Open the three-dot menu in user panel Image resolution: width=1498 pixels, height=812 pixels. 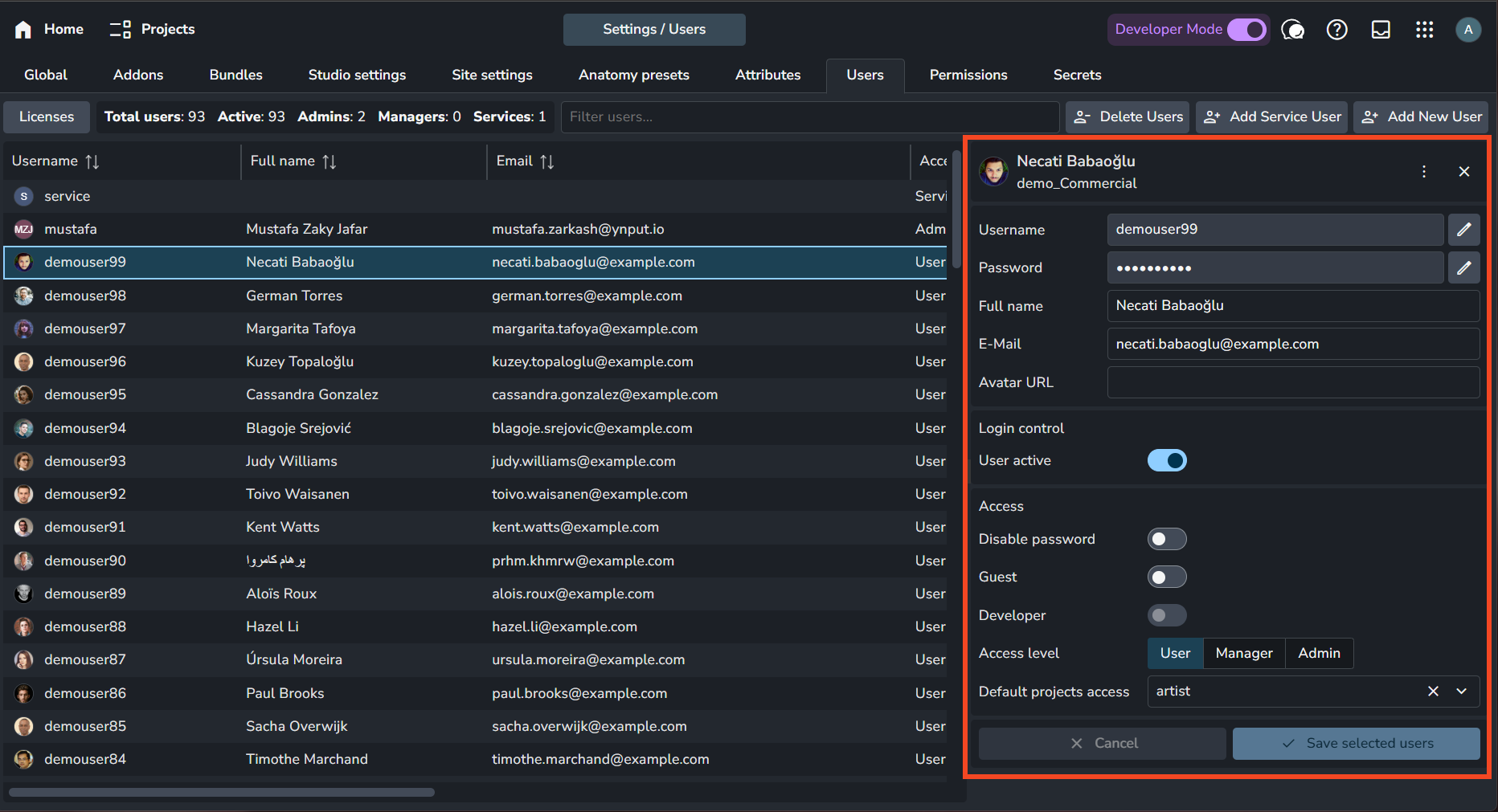click(x=1423, y=172)
